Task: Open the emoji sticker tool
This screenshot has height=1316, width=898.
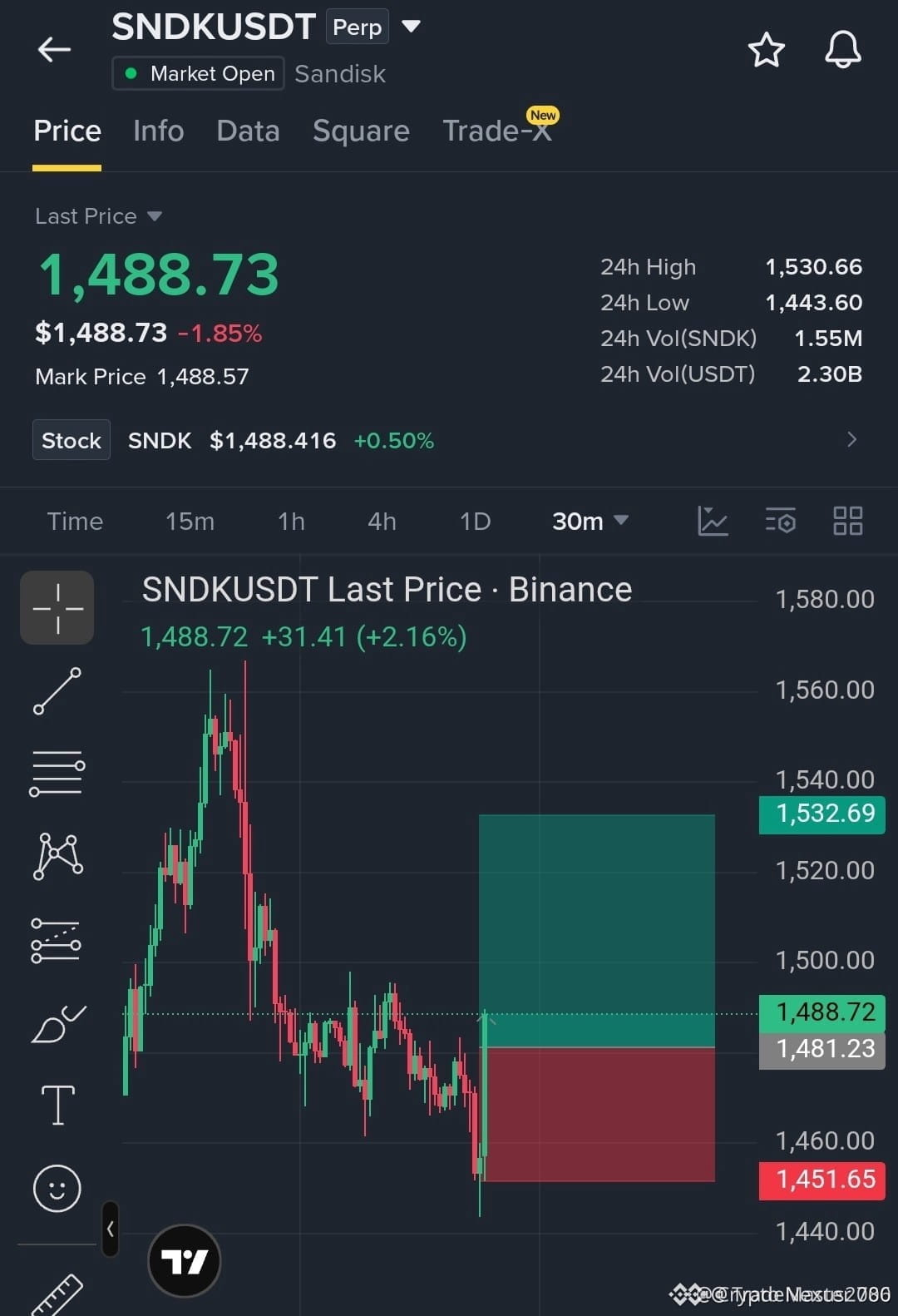Action: click(57, 1188)
